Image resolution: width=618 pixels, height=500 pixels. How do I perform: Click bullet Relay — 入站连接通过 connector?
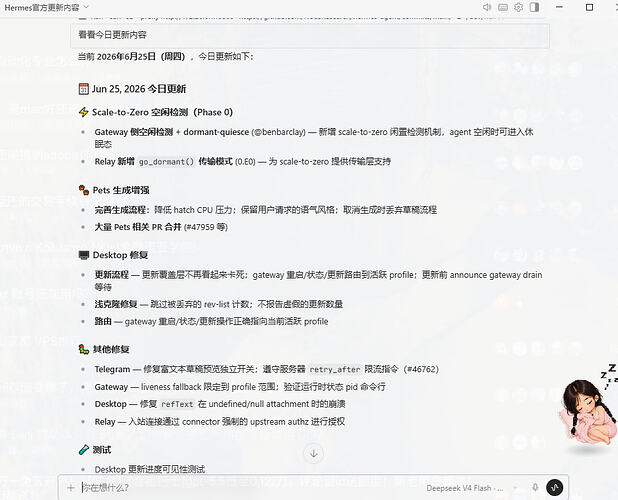(x=220, y=422)
